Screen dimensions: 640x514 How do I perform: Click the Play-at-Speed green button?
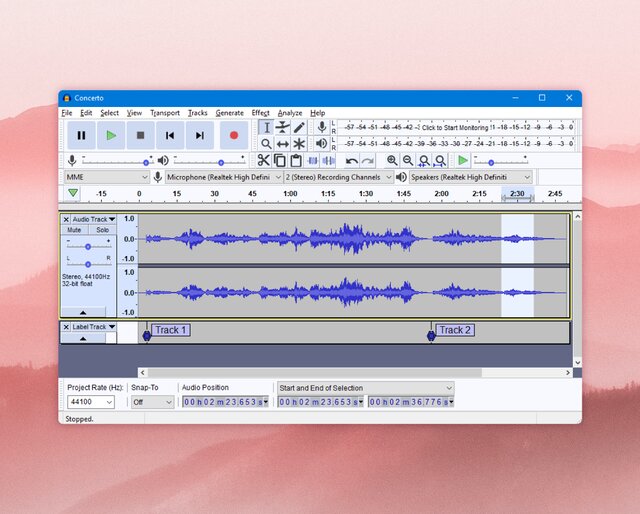pyautogui.click(x=463, y=160)
